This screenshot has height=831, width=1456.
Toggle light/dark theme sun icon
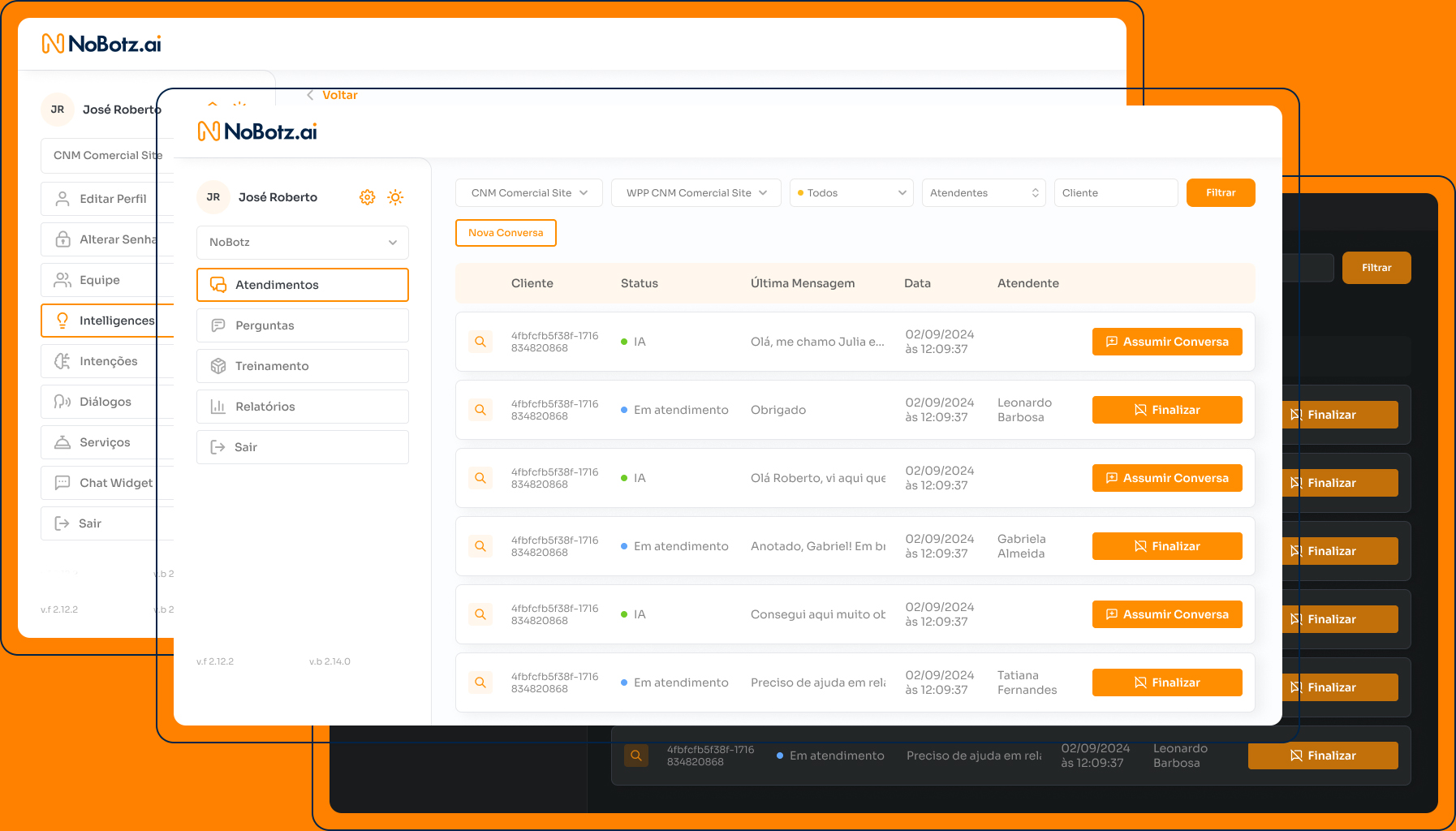click(395, 197)
